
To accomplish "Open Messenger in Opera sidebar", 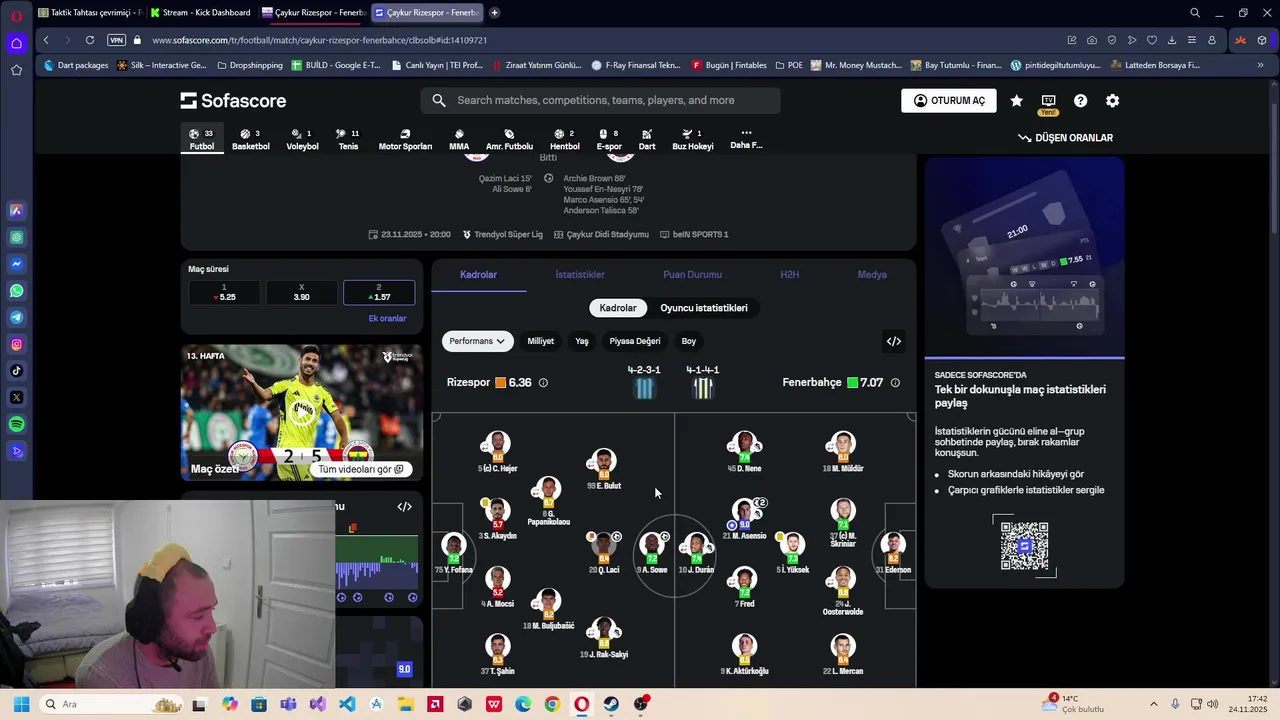I will (x=16, y=264).
